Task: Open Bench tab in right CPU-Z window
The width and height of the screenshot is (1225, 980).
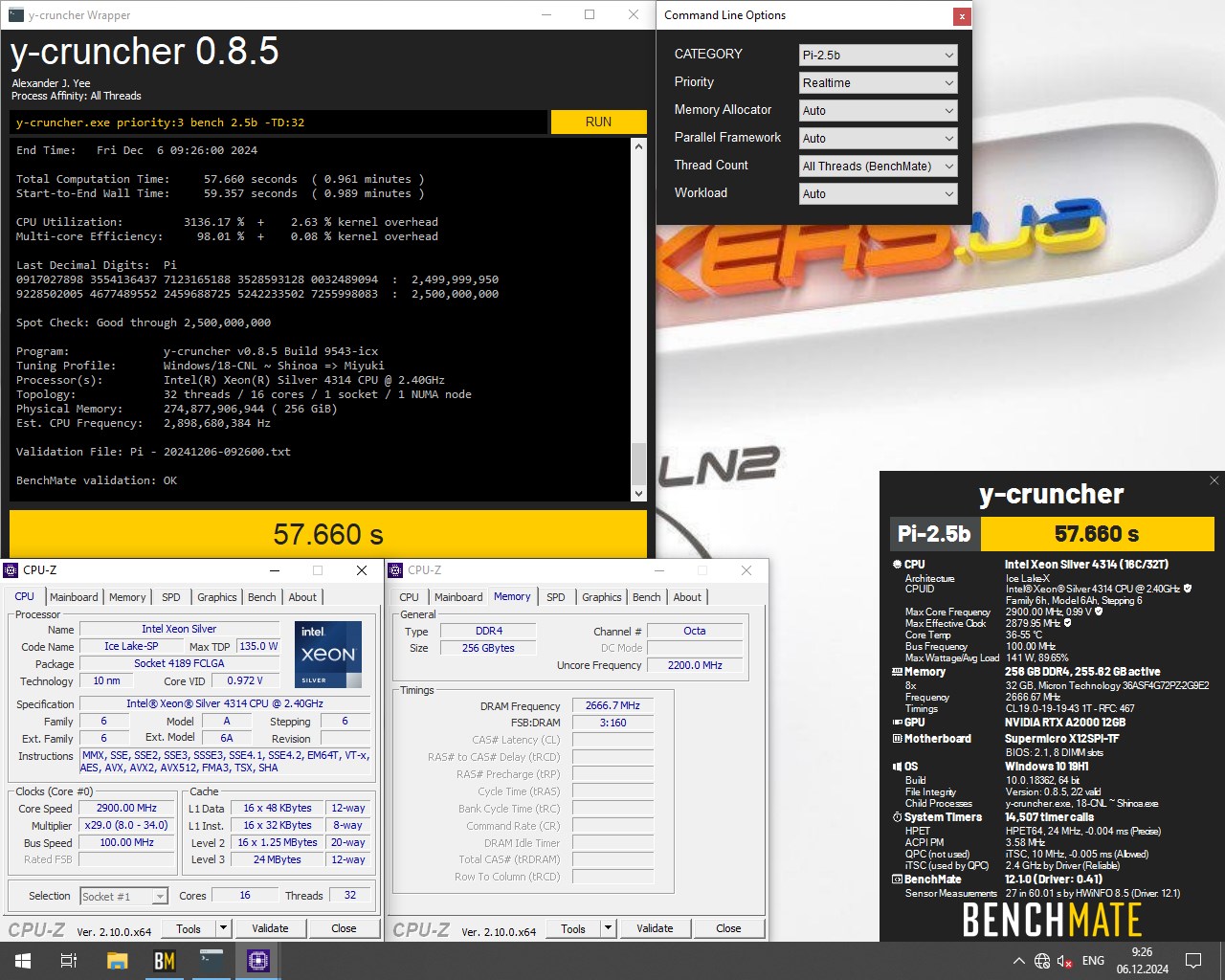Action: pyautogui.click(x=647, y=597)
